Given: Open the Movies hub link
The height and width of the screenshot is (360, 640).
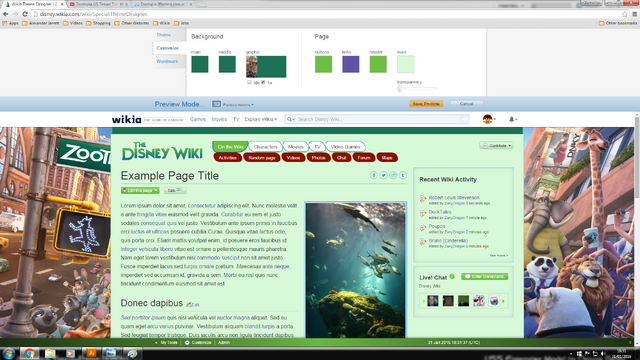Looking at the screenshot, I should (x=219, y=119).
